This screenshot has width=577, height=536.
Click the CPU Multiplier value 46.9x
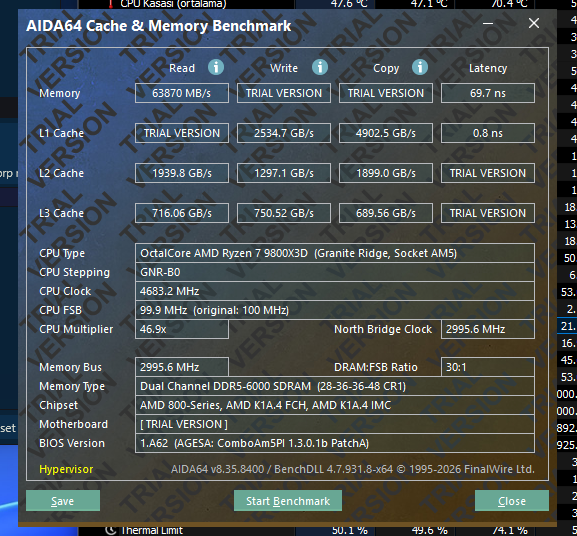point(182,329)
